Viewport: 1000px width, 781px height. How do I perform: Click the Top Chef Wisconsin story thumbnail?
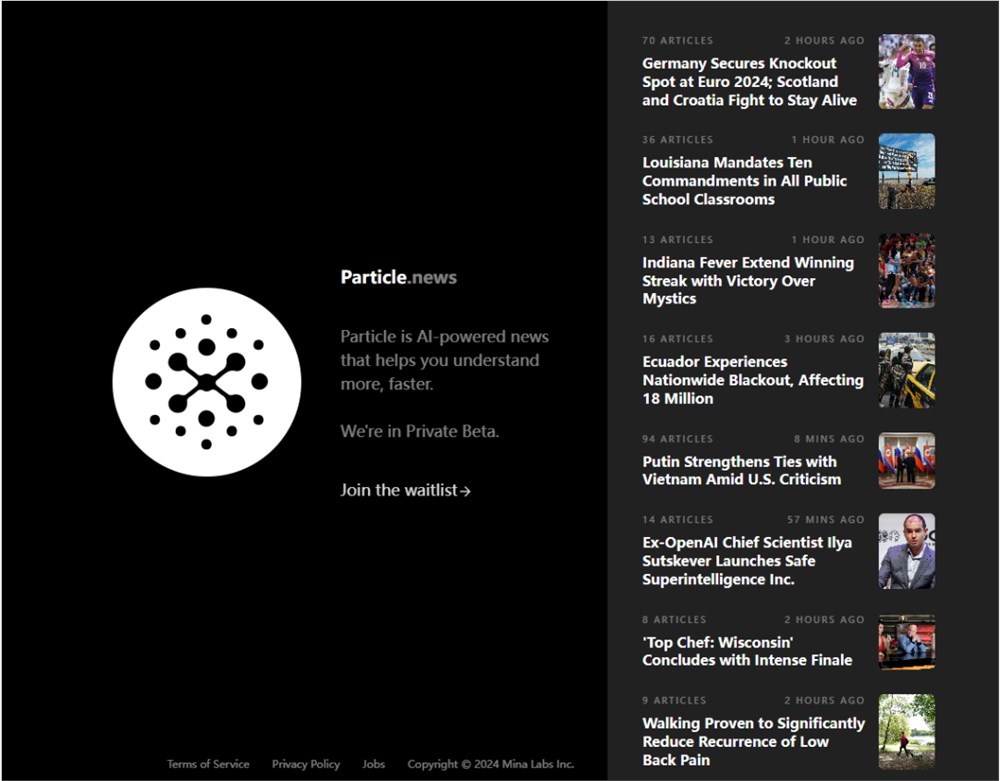pyautogui.click(x=906, y=641)
